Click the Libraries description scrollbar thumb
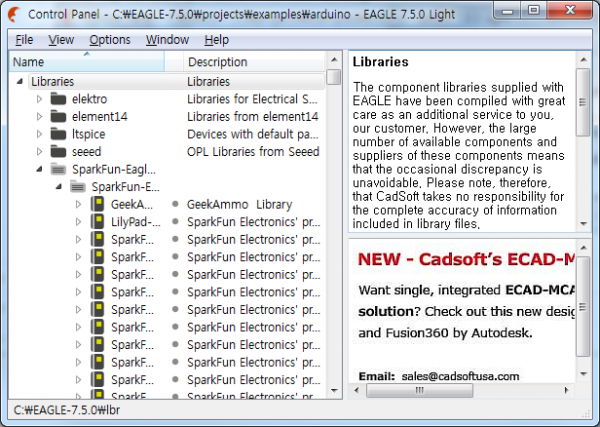Viewport: 600px width, 427px height. pyautogui.click(x=583, y=102)
